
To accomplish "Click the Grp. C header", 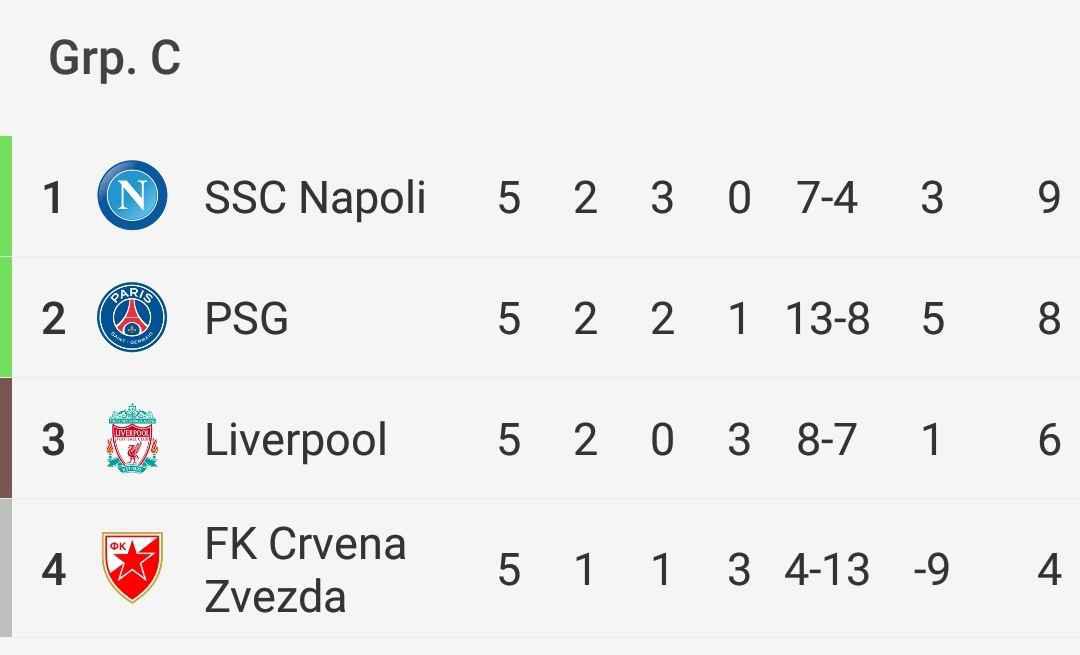I will (115, 59).
